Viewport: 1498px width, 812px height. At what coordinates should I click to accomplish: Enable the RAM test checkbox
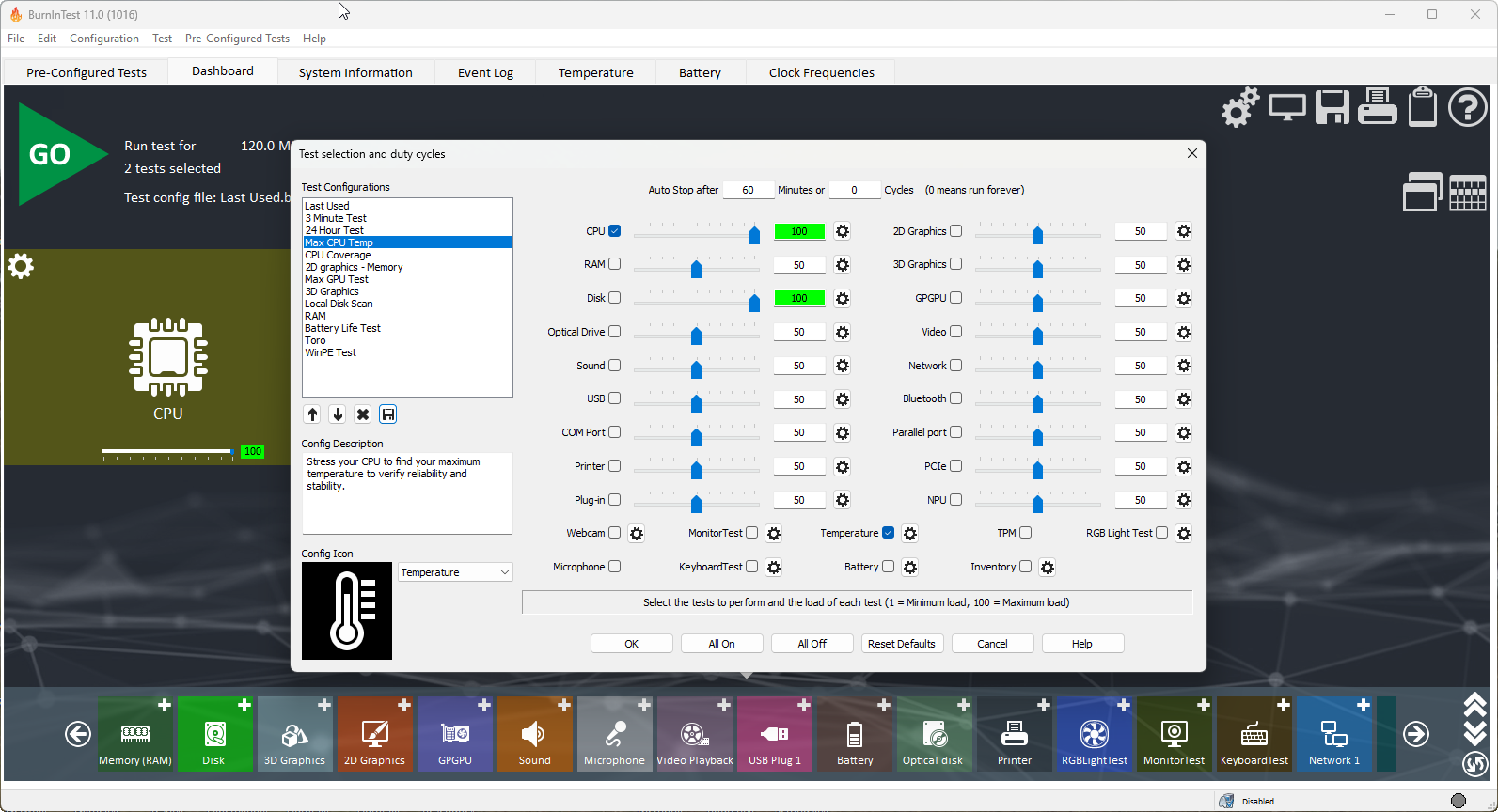pyautogui.click(x=615, y=264)
